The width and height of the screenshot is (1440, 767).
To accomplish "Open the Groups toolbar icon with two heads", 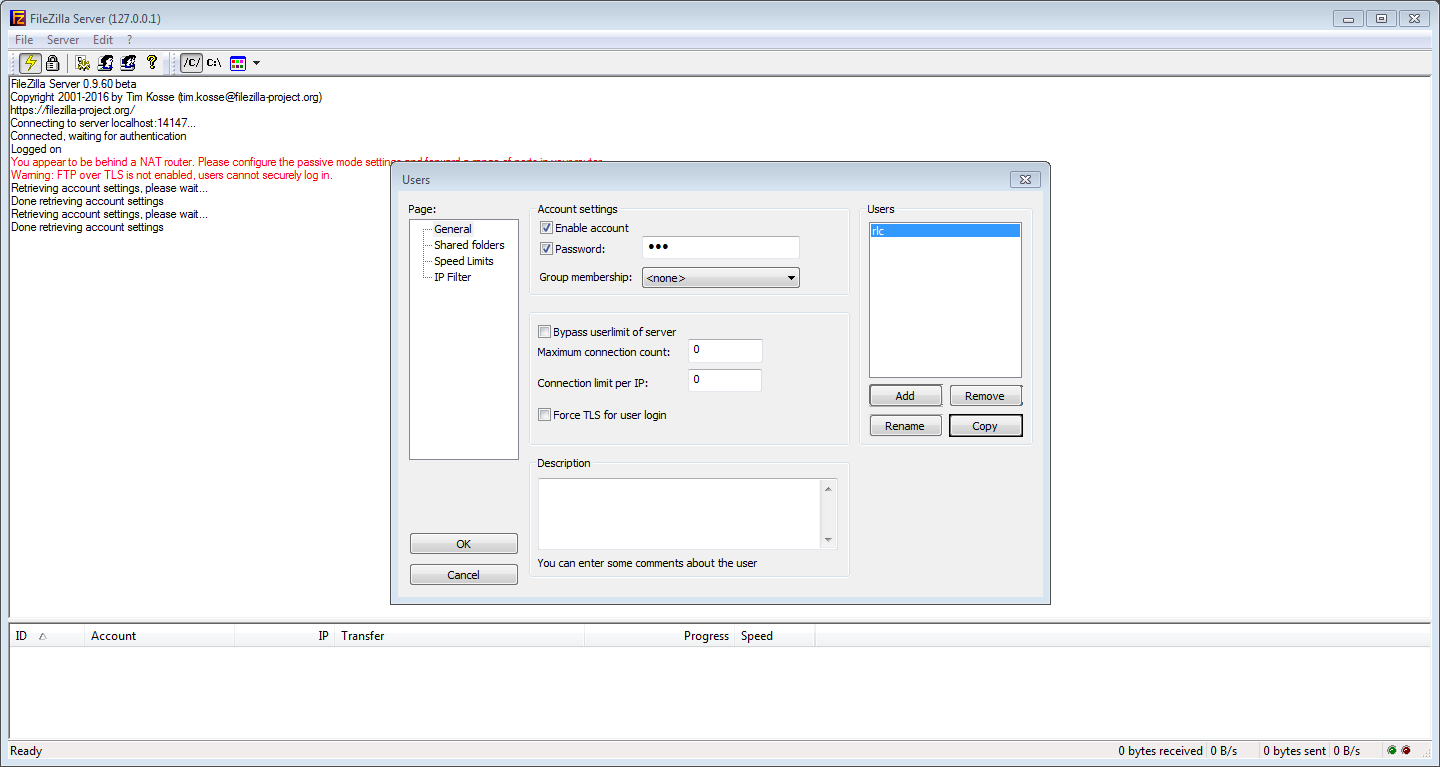I will pos(128,62).
